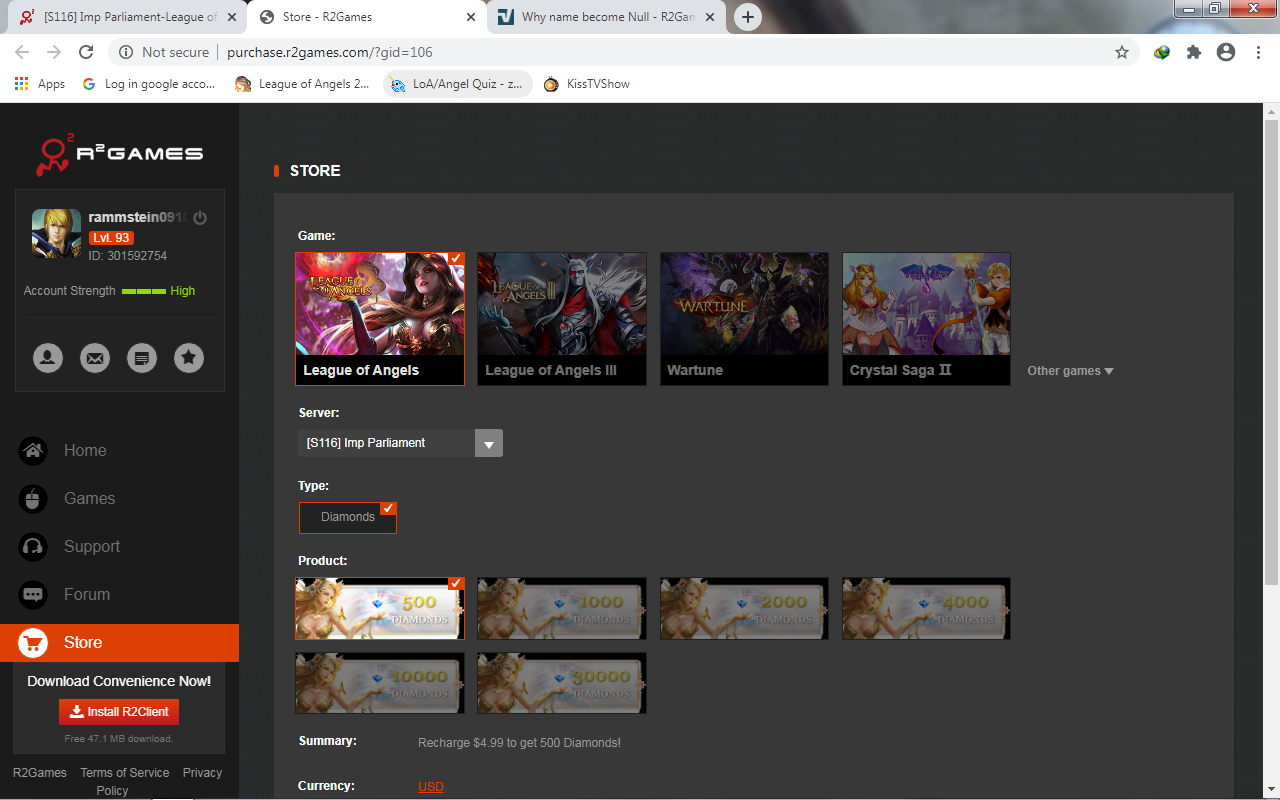Click the R2Games logo

(x=120, y=153)
